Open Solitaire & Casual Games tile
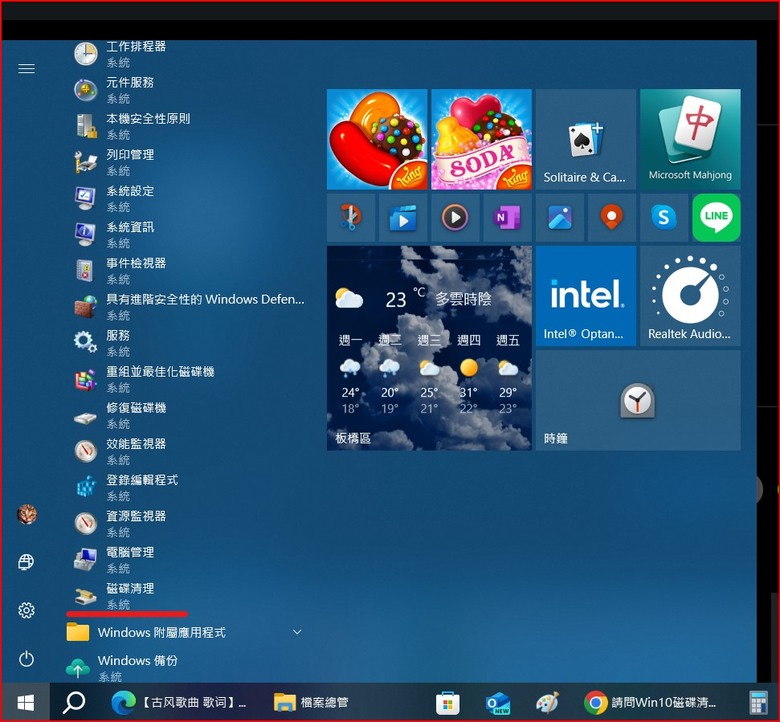Viewport: 780px width, 722px height. coord(586,139)
